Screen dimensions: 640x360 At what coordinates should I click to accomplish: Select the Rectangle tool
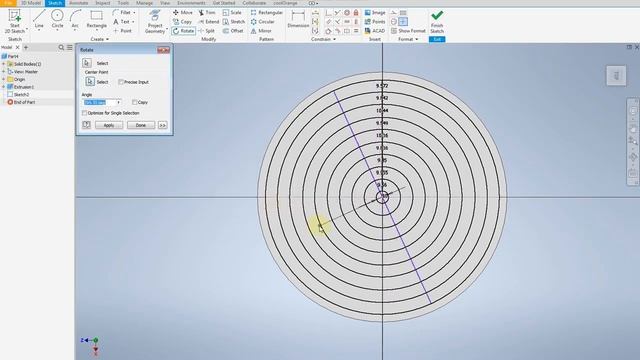point(96,19)
